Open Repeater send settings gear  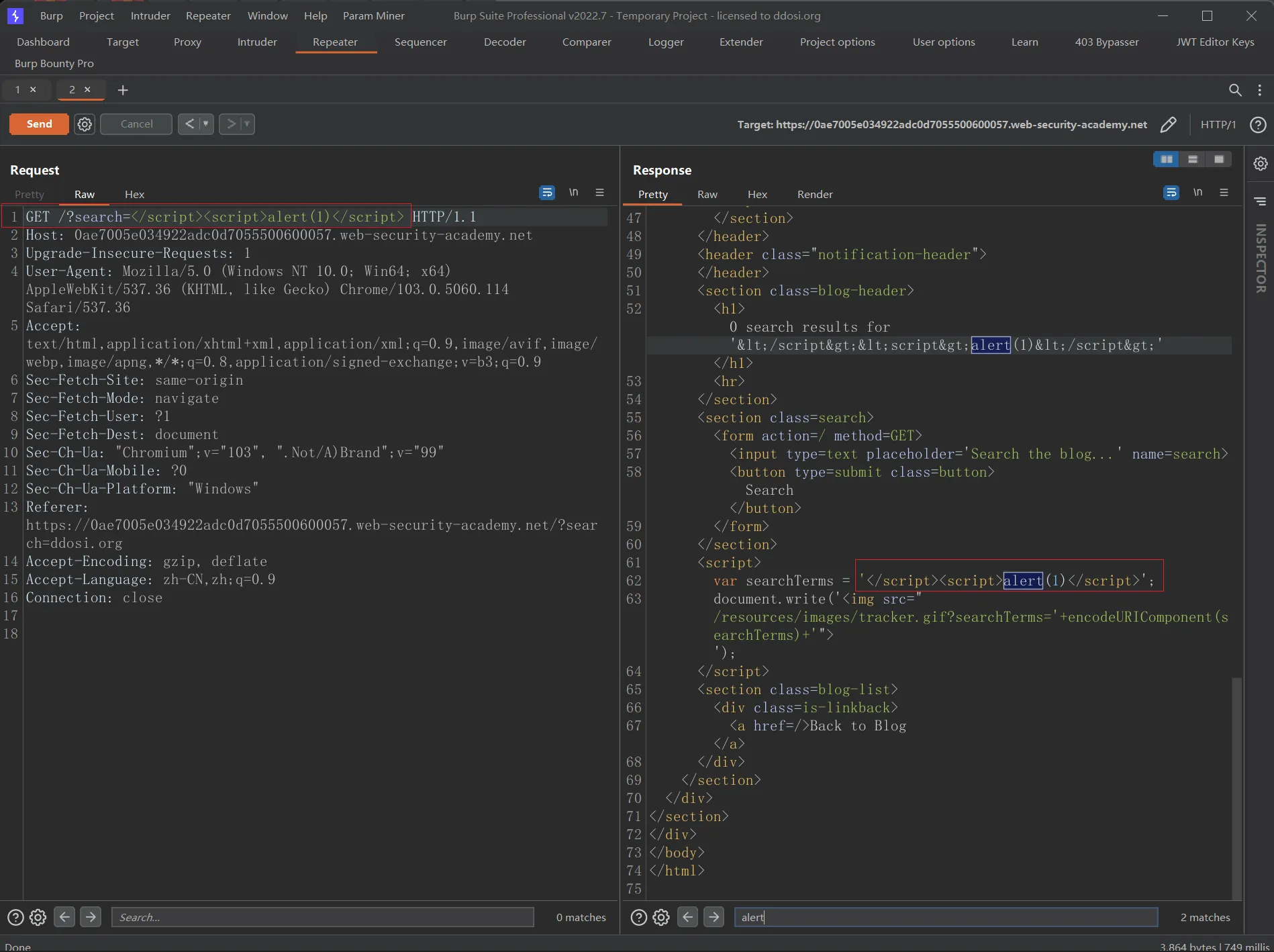click(x=85, y=124)
